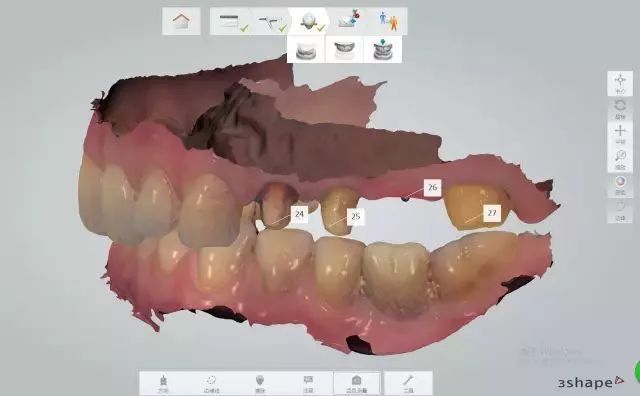Show the lower jaw scan thumbnail
Image resolution: width=640 pixels, height=396 pixels.
tap(306, 50)
